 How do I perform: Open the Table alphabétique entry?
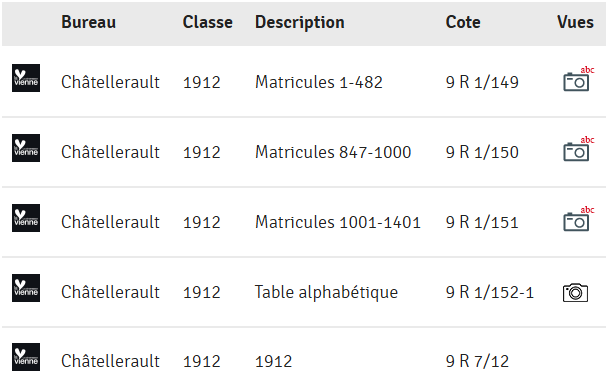tap(326, 293)
